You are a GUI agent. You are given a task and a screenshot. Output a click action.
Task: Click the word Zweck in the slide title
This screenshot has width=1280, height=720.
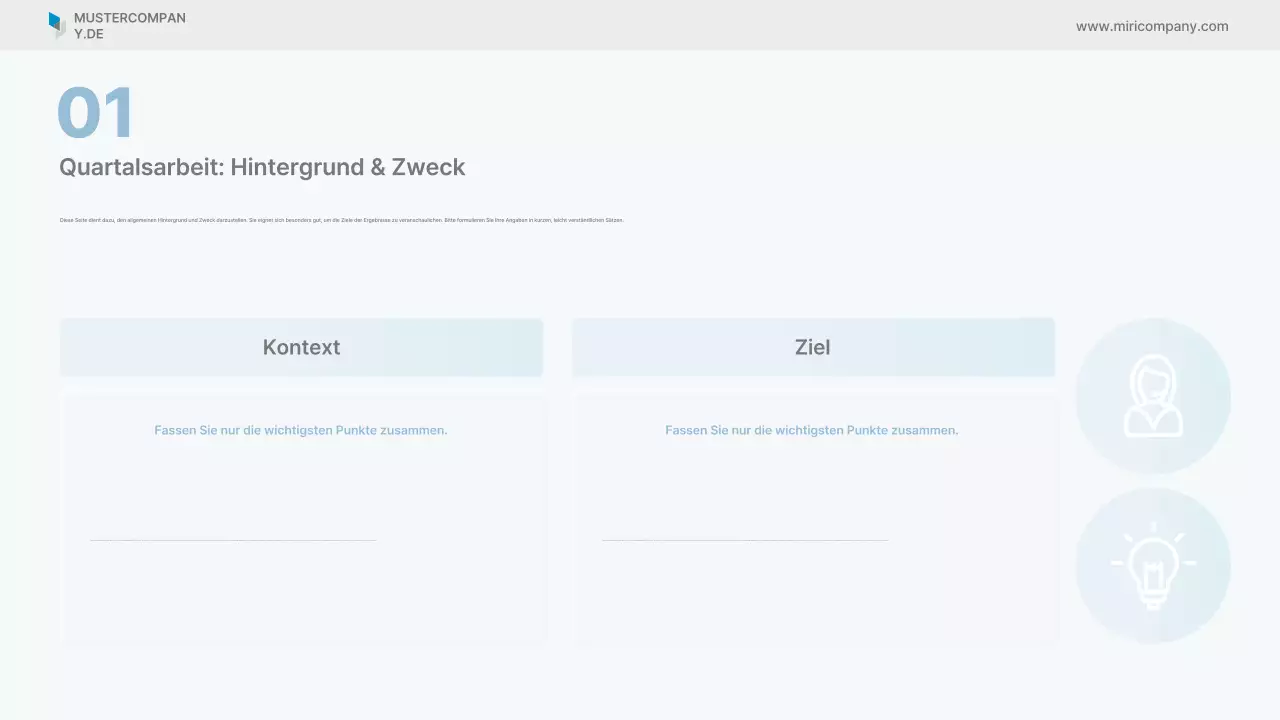[x=428, y=167]
